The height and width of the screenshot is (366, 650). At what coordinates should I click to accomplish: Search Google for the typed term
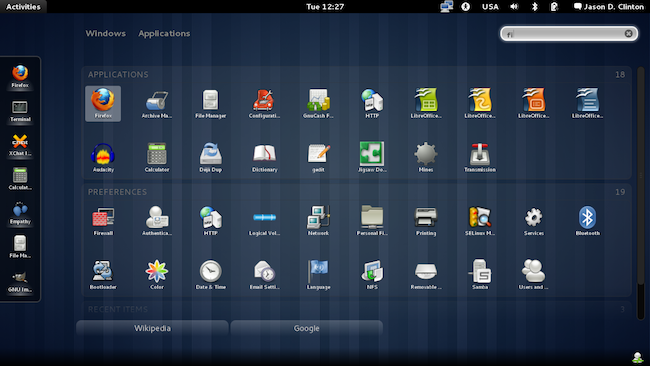(x=306, y=328)
